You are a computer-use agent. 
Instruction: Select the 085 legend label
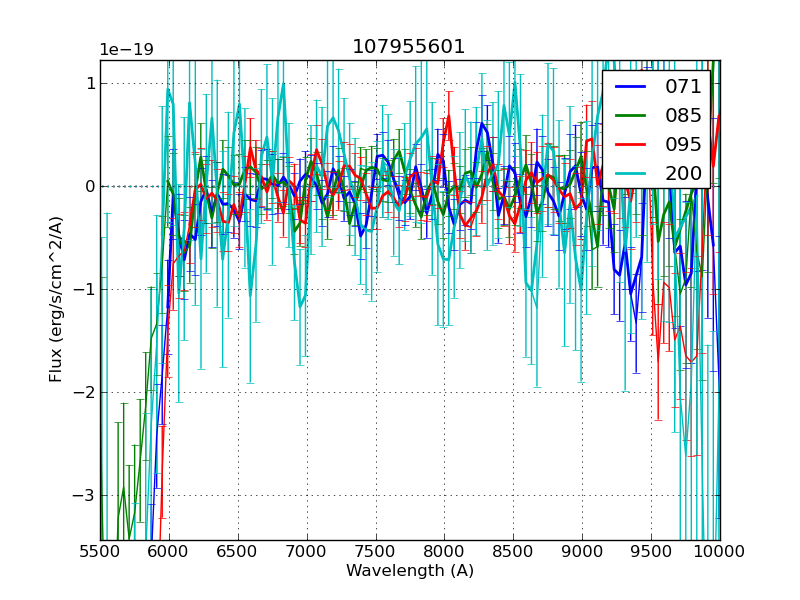683,116
